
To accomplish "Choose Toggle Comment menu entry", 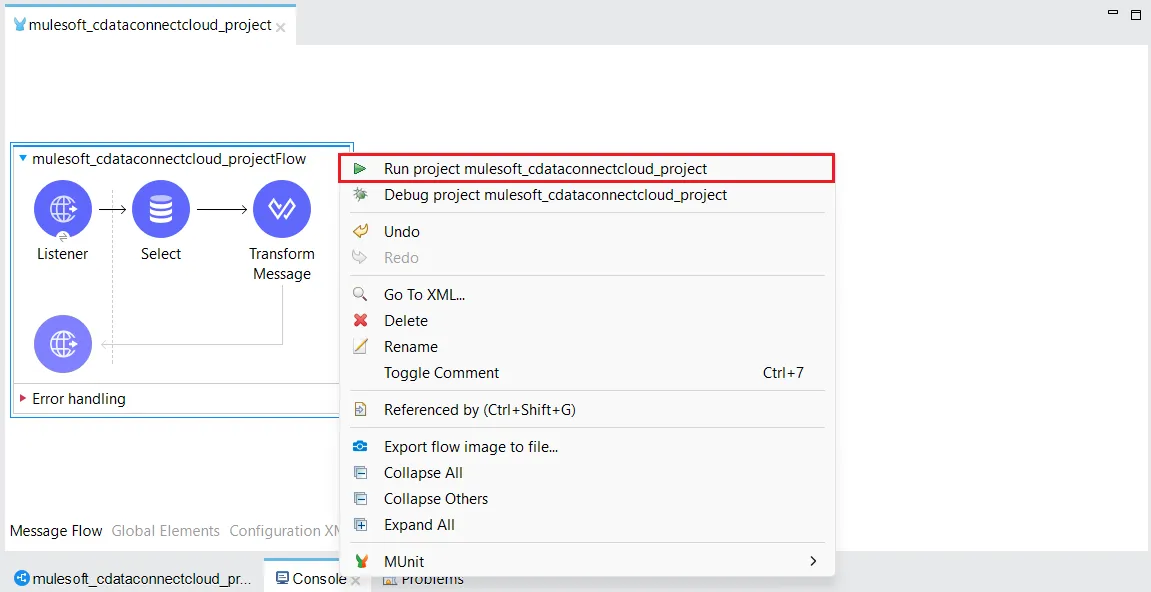I will [441, 373].
